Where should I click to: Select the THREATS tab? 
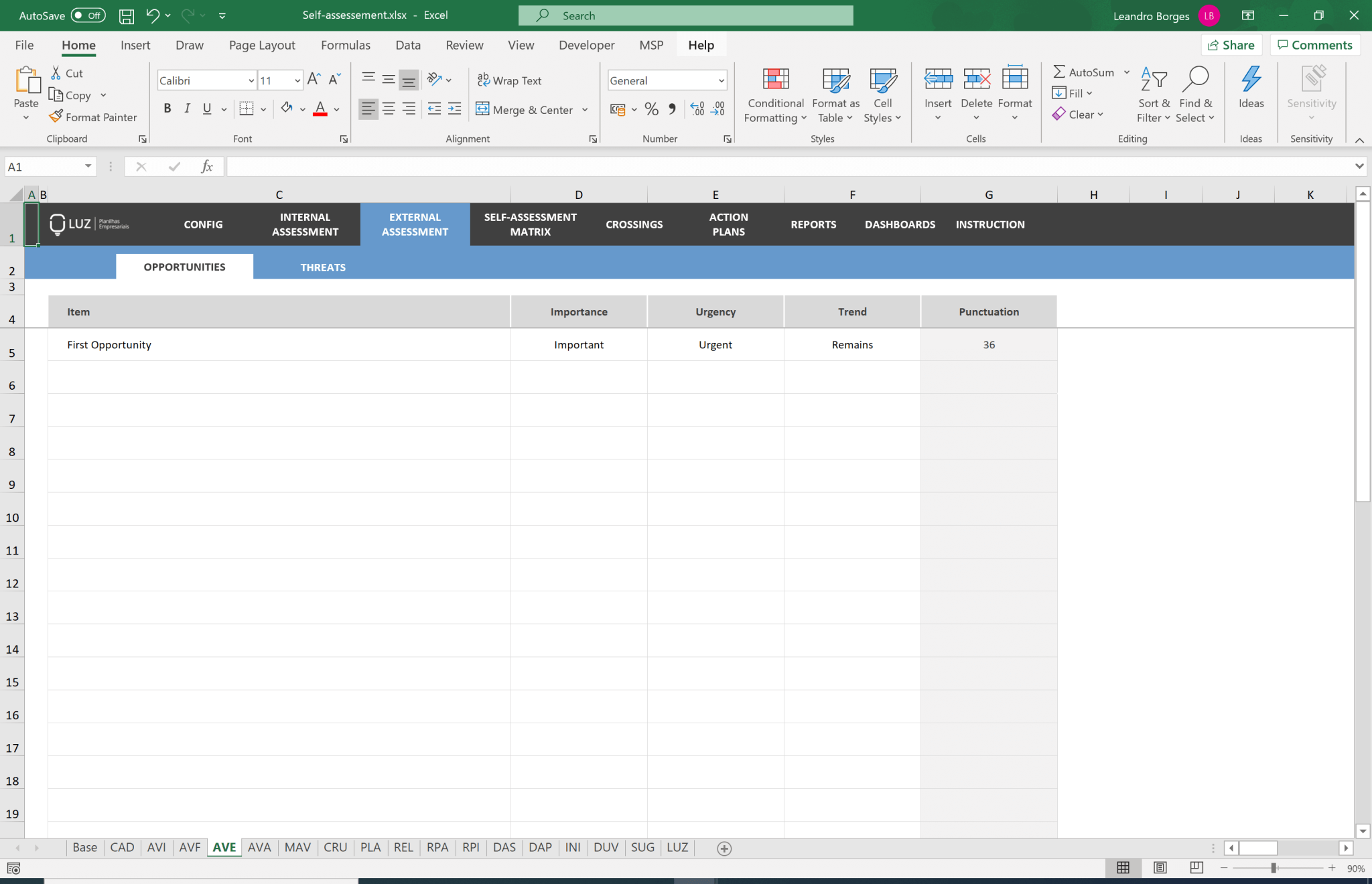(x=322, y=267)
